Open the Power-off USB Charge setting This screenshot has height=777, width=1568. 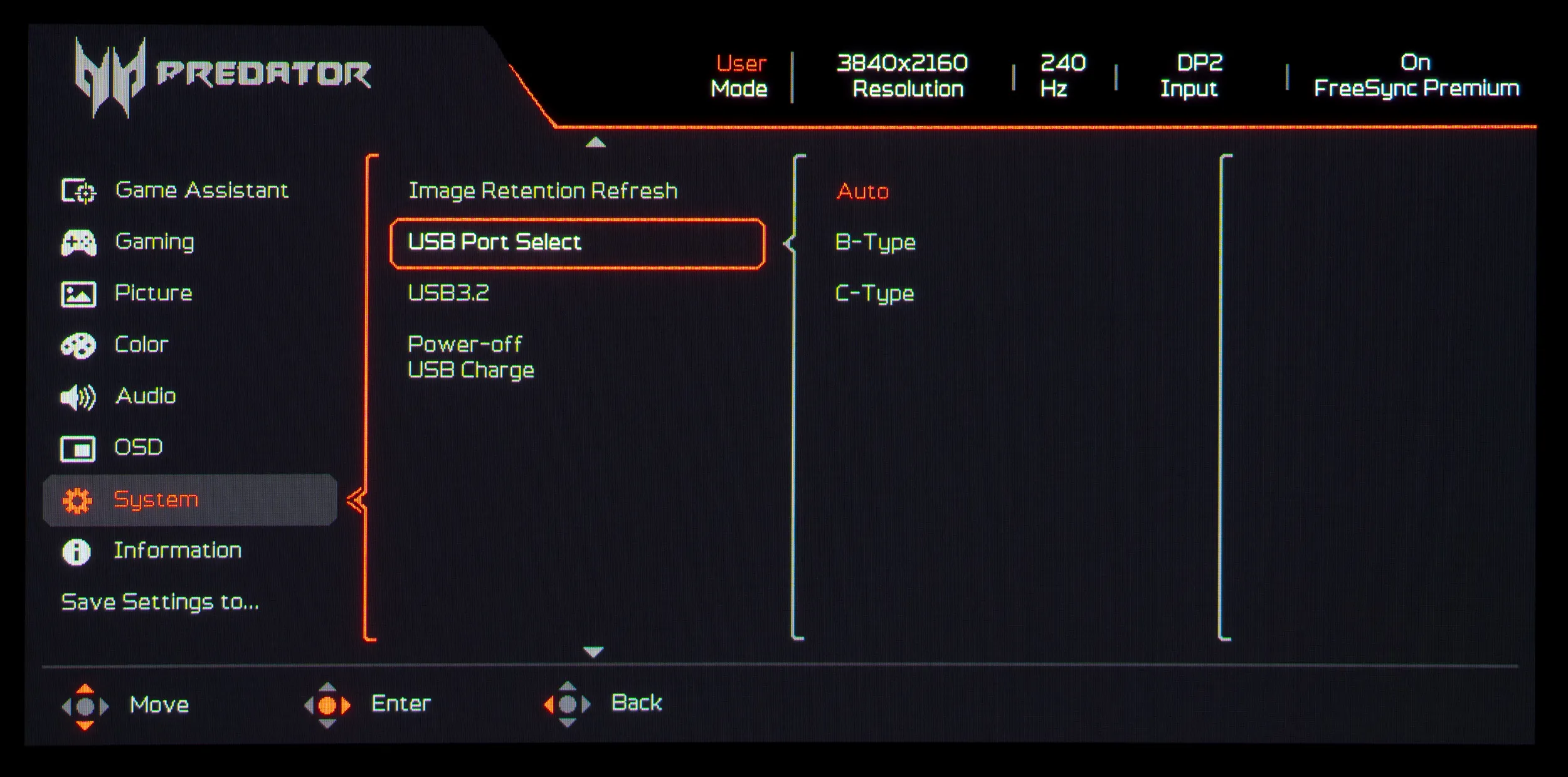pyautogui.click(x=470, y=357)
